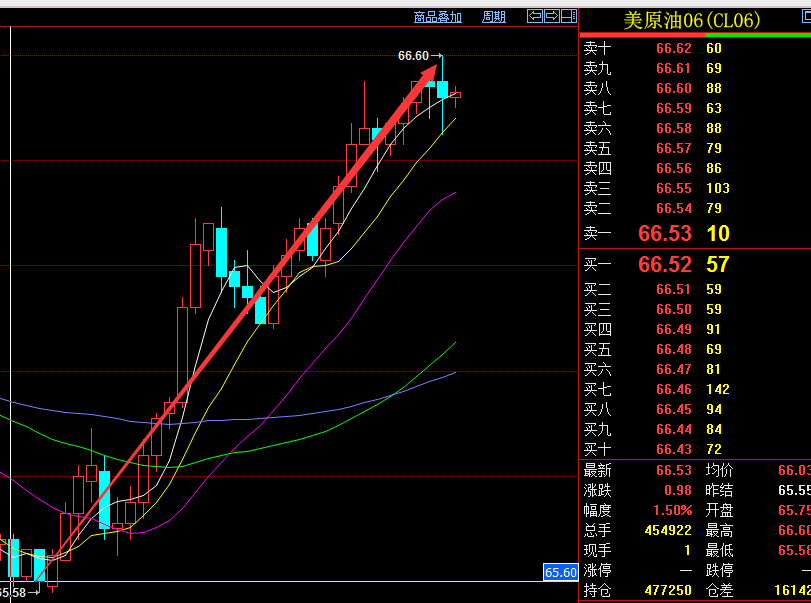This screenshot has height=603, width=811.
Task: Click the 均价 label
Action: (719, 471)
